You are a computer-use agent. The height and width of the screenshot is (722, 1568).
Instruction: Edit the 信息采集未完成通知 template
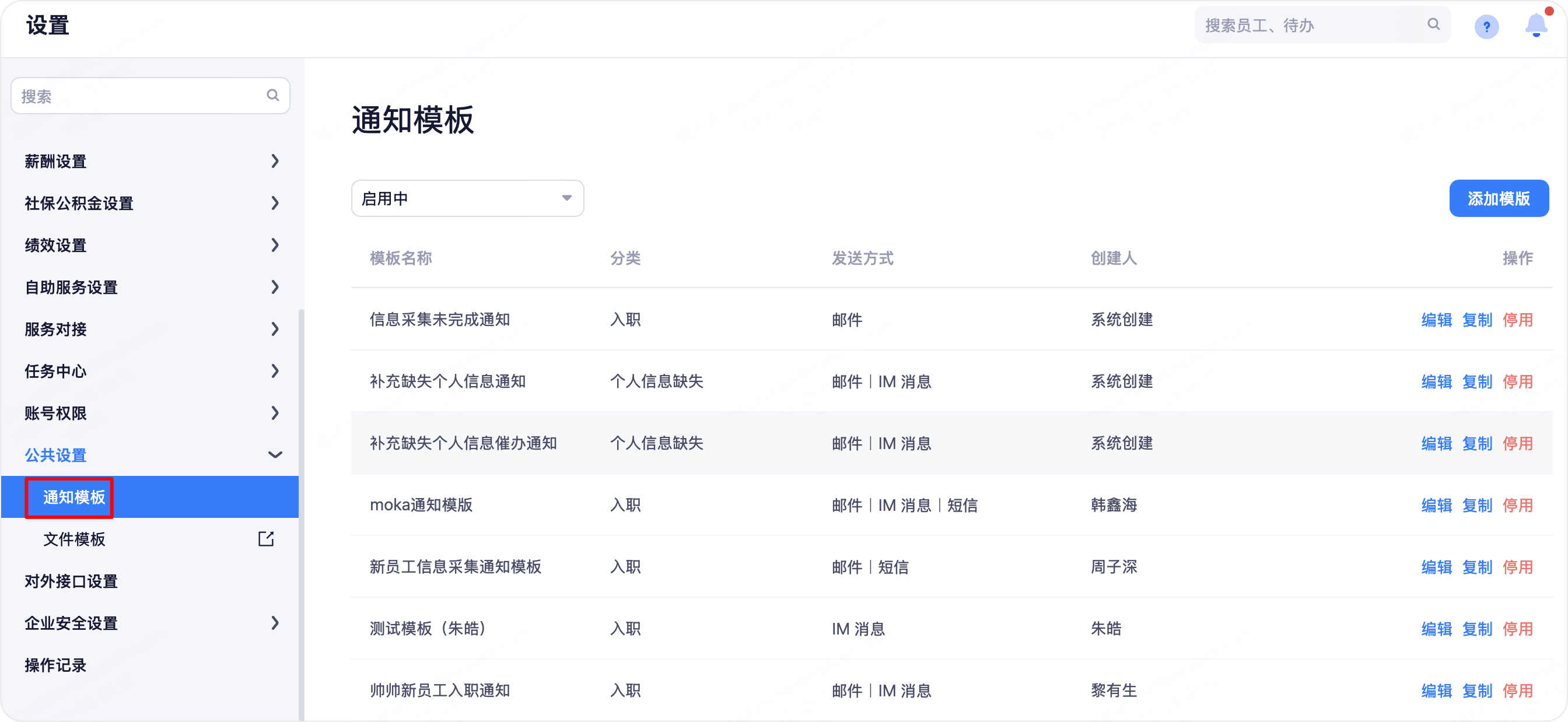point(1436,320)
